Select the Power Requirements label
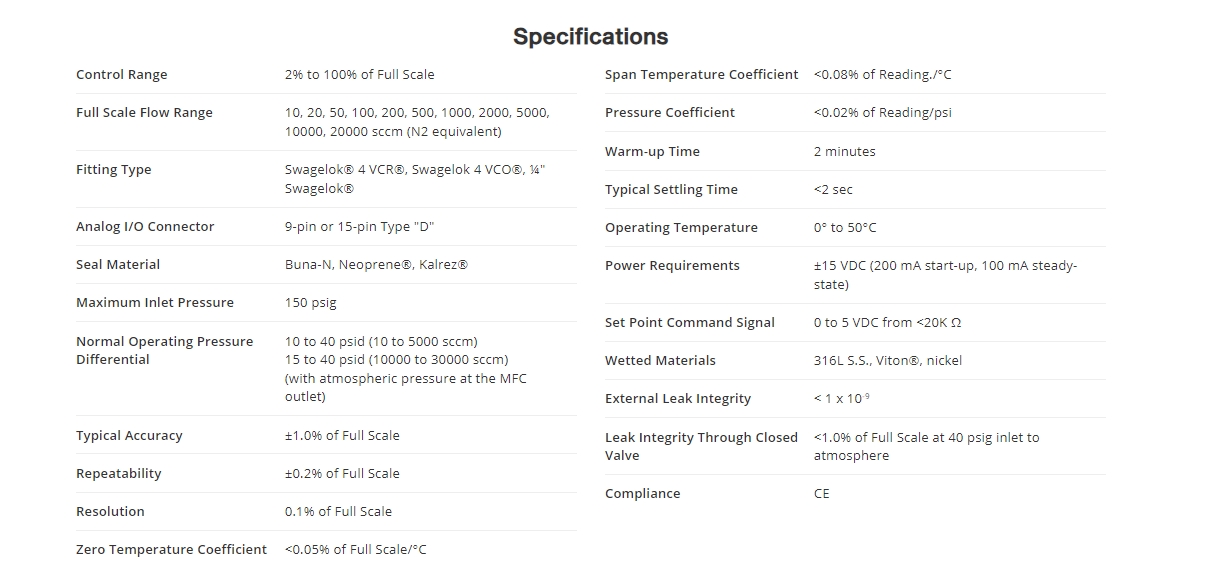 (x=672, y=266)
